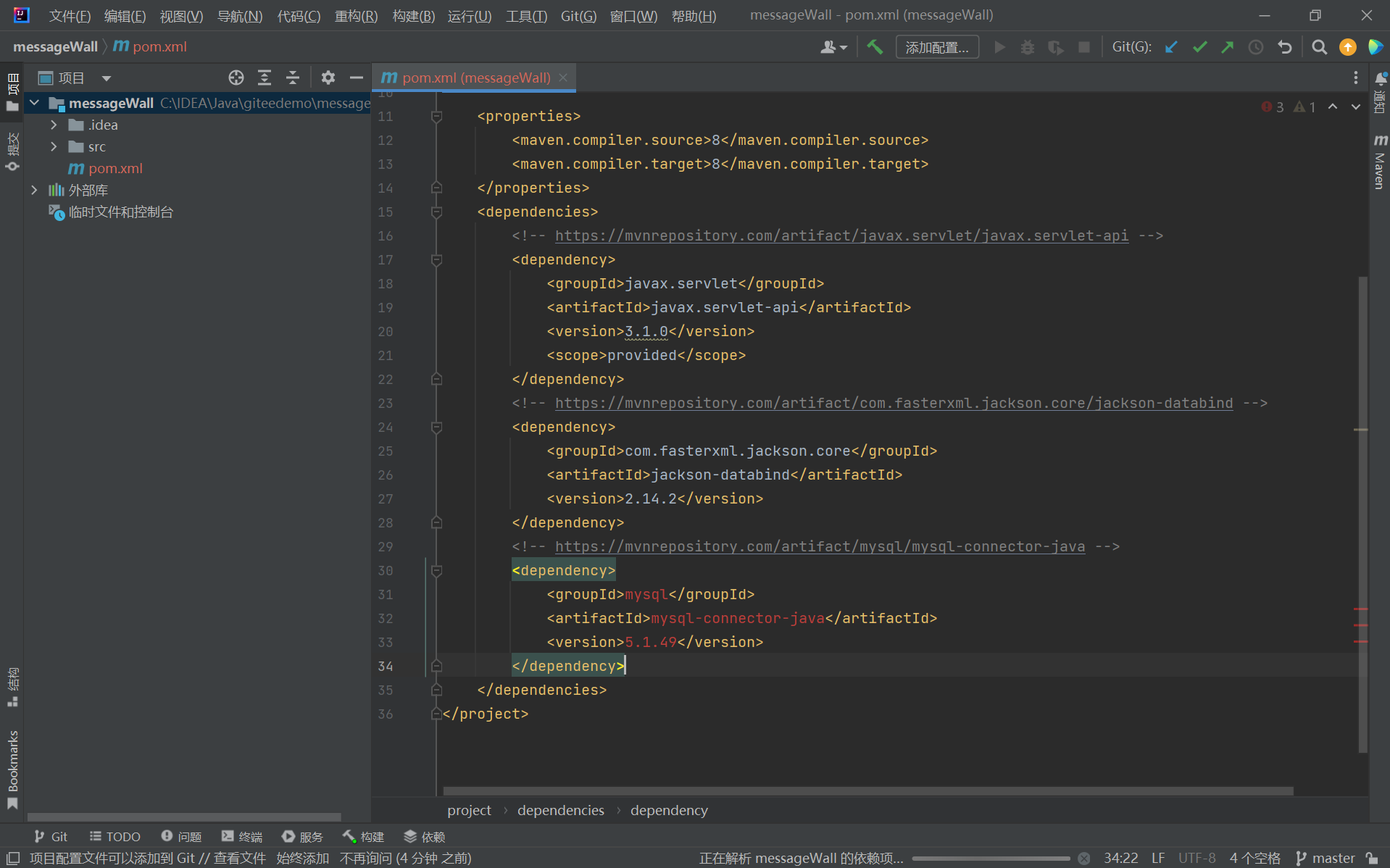Click the dependencies breadcrumb
This screenshot has width=1390, height=868.
(560, 810)
